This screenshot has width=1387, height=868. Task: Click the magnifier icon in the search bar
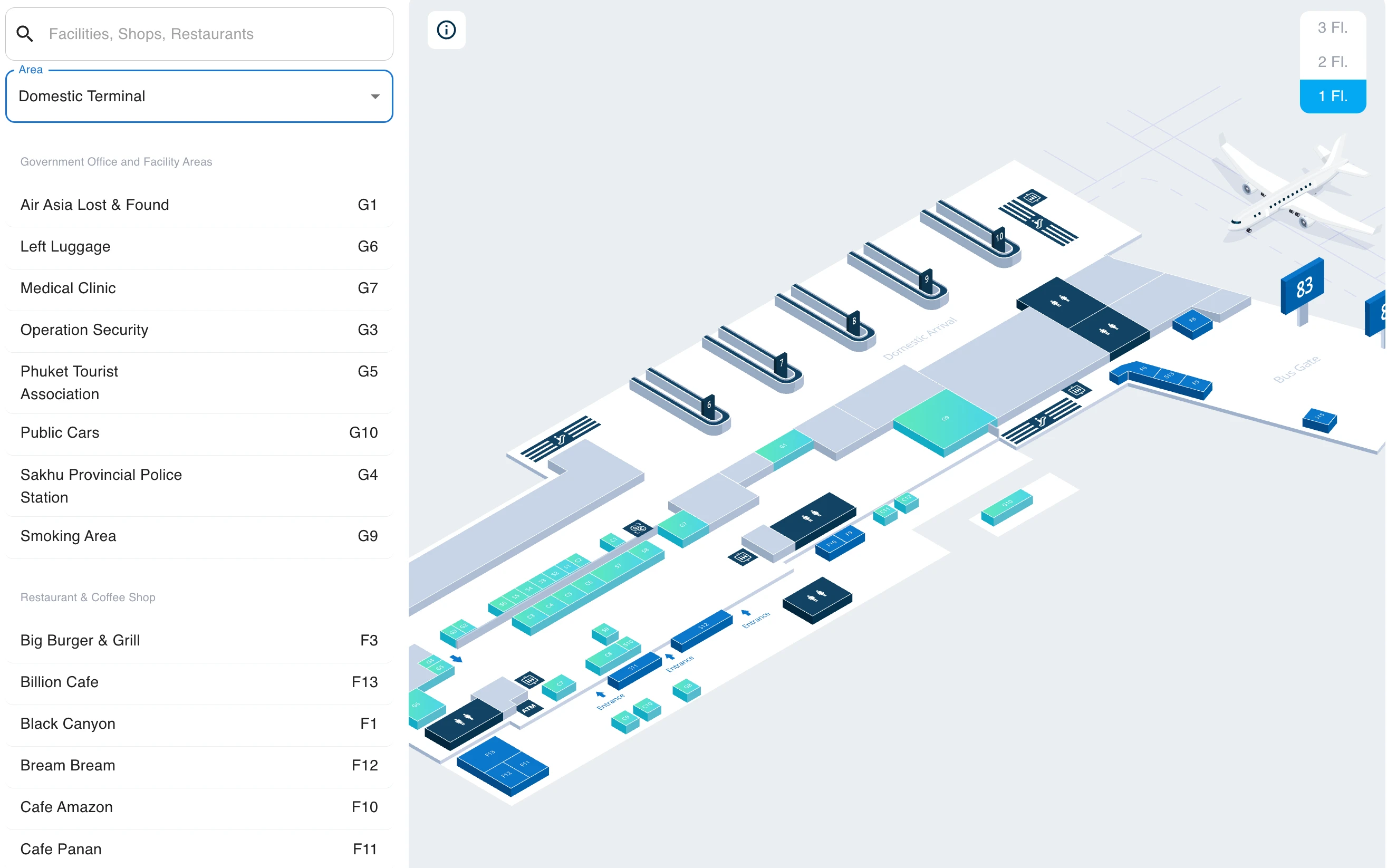[25, 34]
